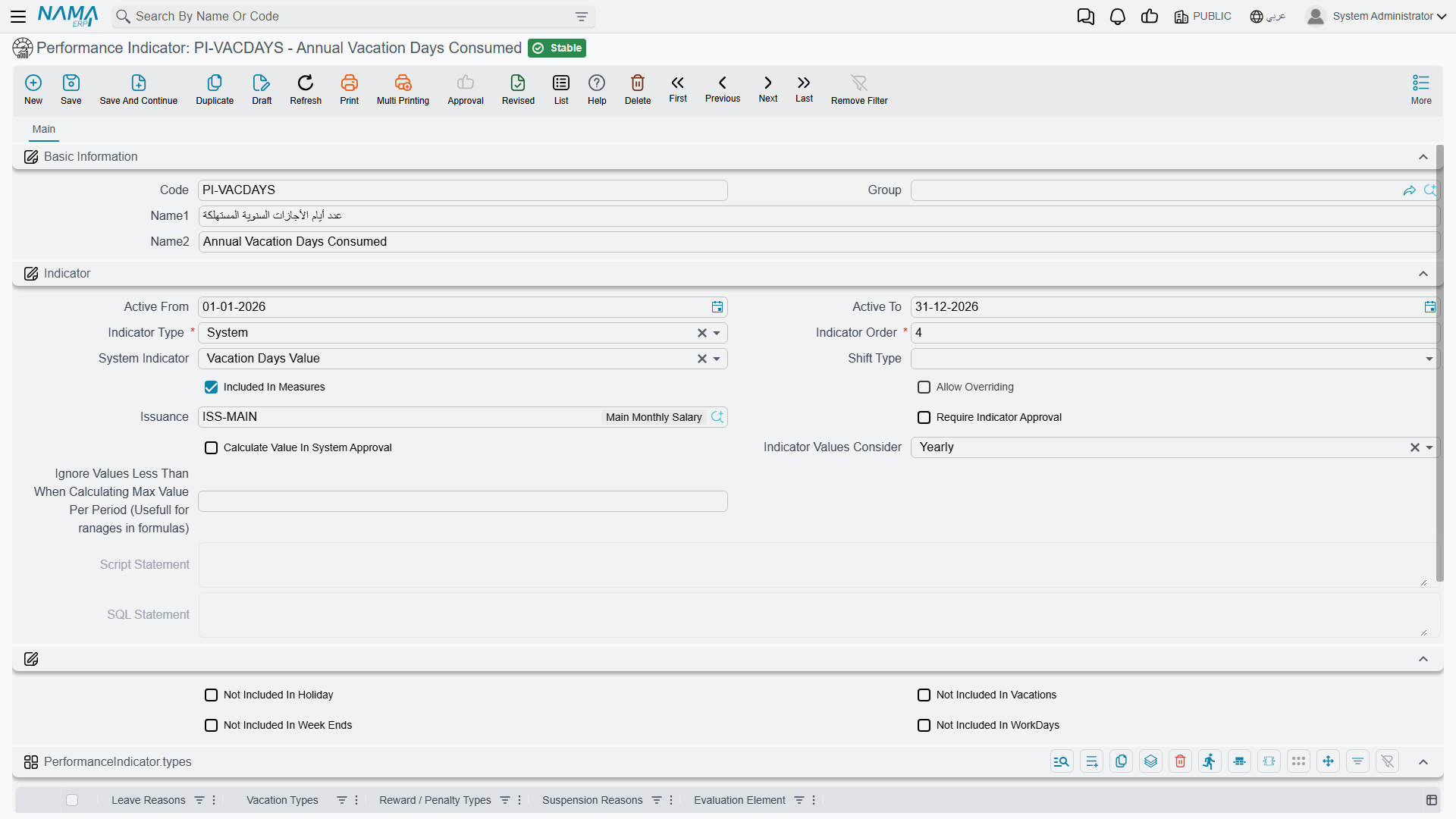Switch language to Arabic
The width and height of the screenshot is (1456, 819).
1268,16
